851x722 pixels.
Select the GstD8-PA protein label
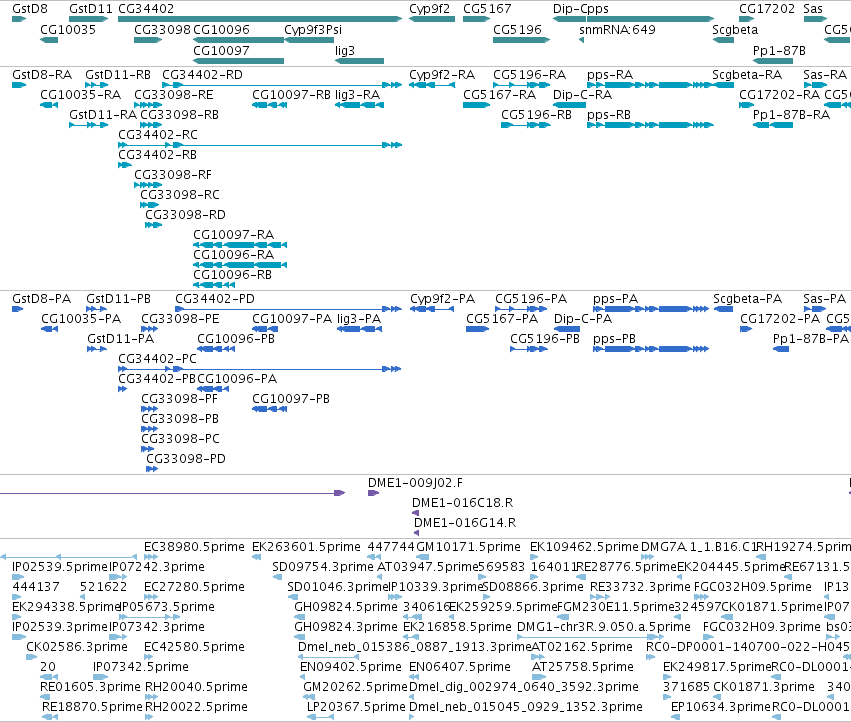pyautogui.click(x=41, y=299)
